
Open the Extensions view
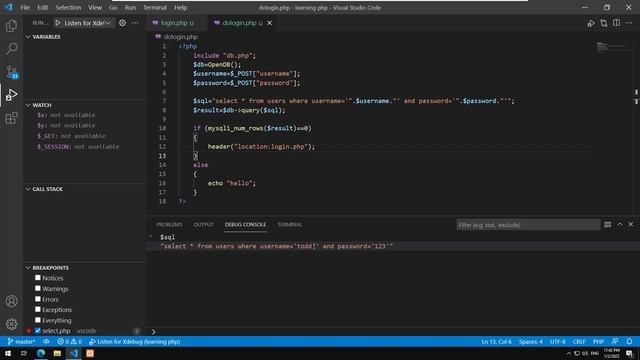point(11,118)
